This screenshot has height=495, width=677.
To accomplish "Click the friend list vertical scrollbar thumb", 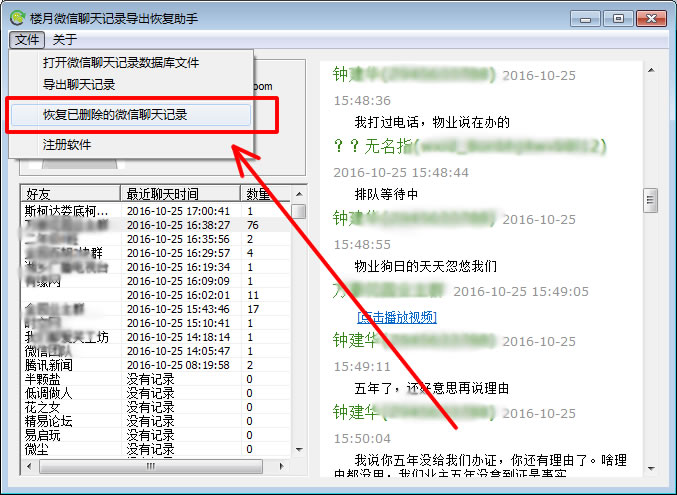I will pyautogui.click(x=299, y=211).
